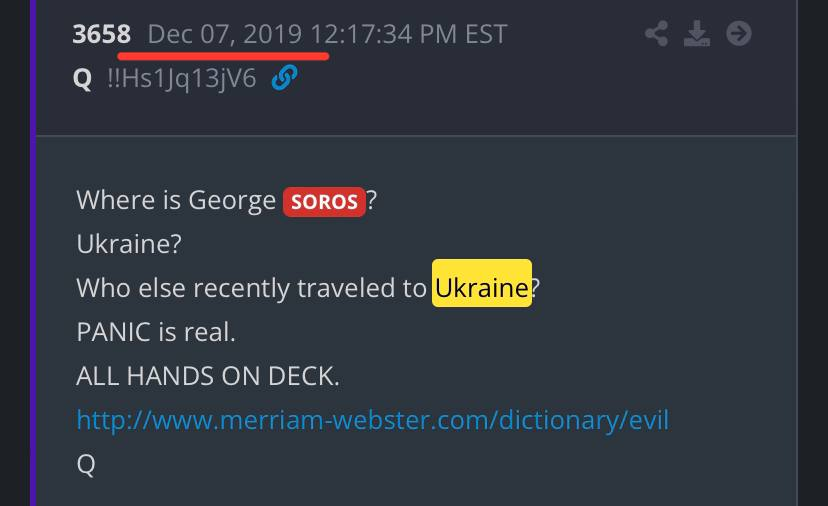Click 'Where is George' text

click(x=176, y=201)
